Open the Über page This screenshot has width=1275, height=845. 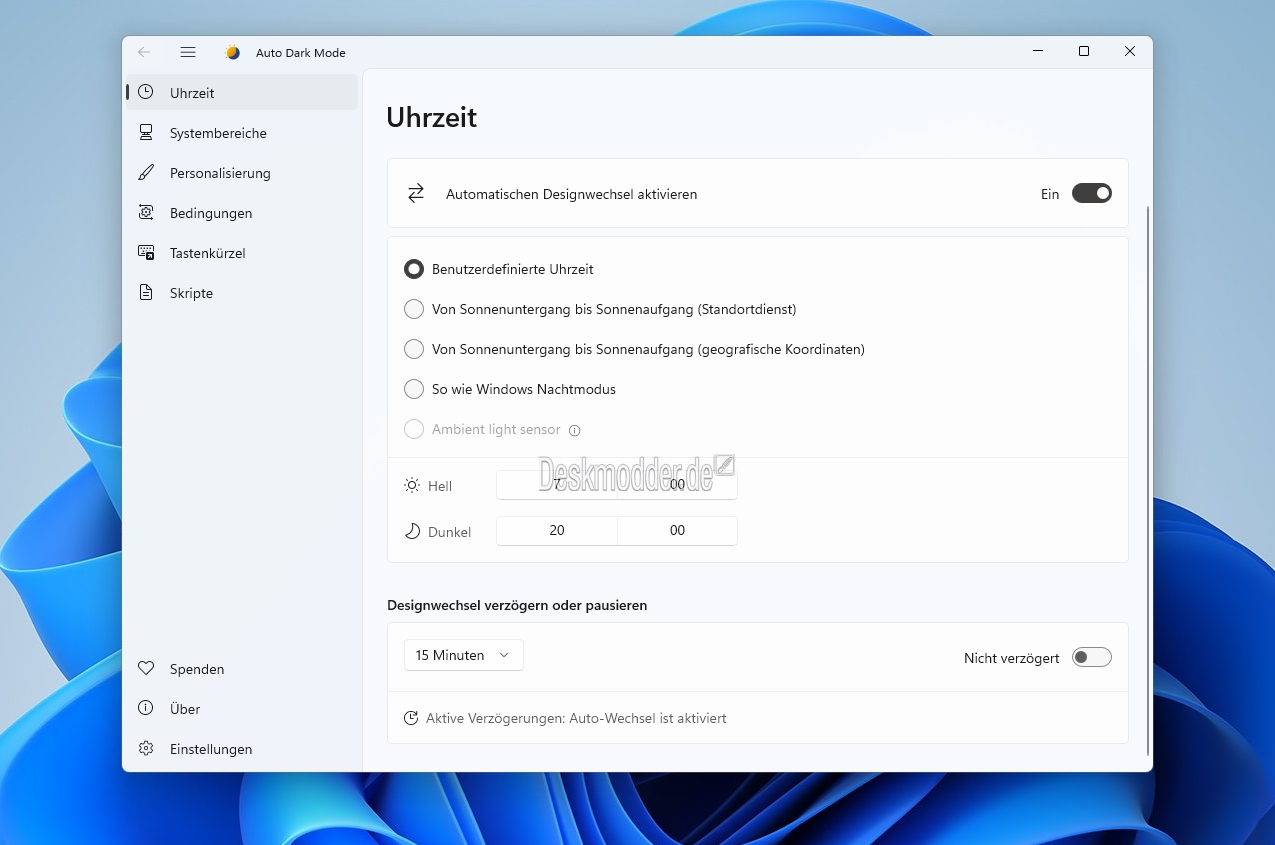[x=242, y=708]
